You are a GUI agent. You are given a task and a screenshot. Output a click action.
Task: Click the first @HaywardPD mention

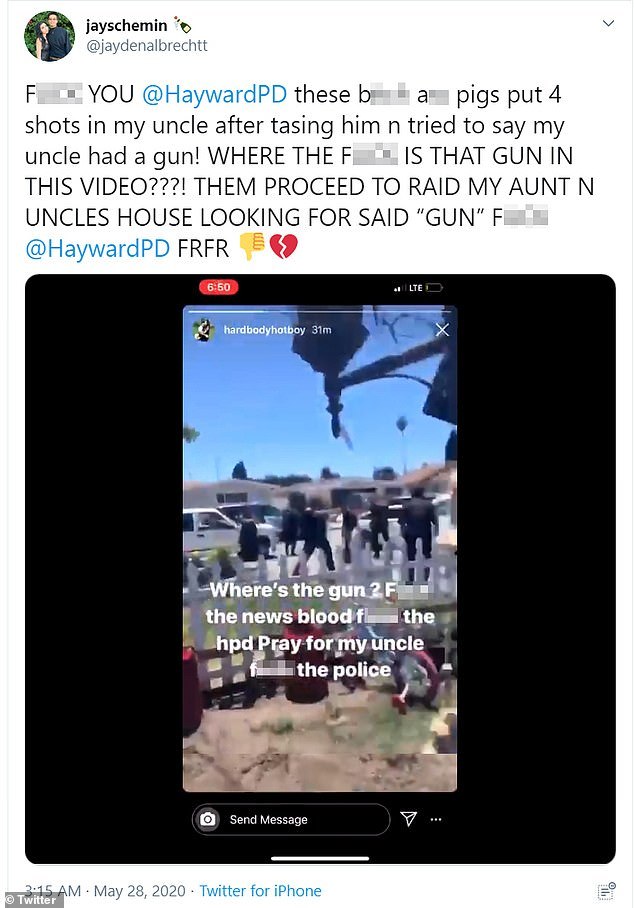click(x=214, y=94)
